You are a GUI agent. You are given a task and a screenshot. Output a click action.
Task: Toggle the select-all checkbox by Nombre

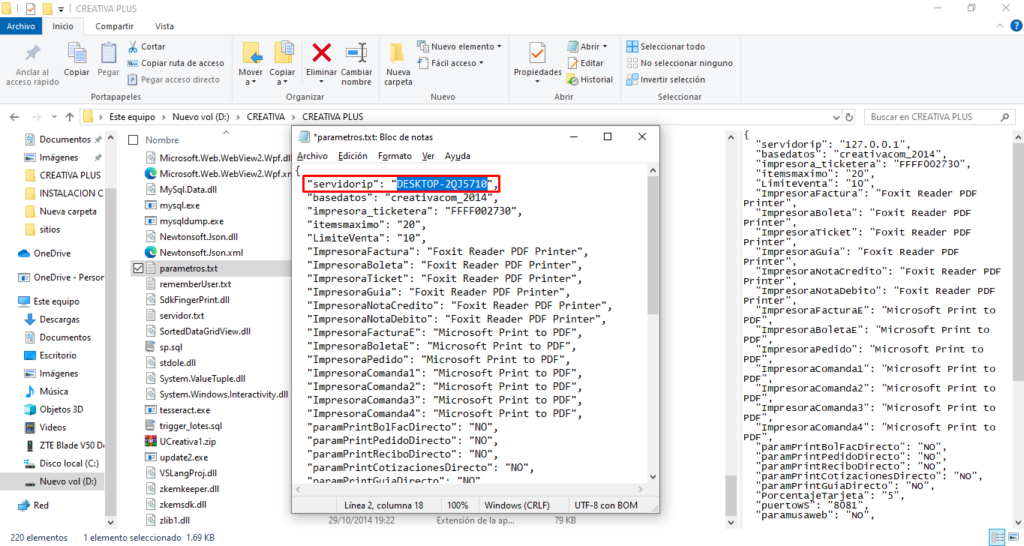(x=133, y=140)
